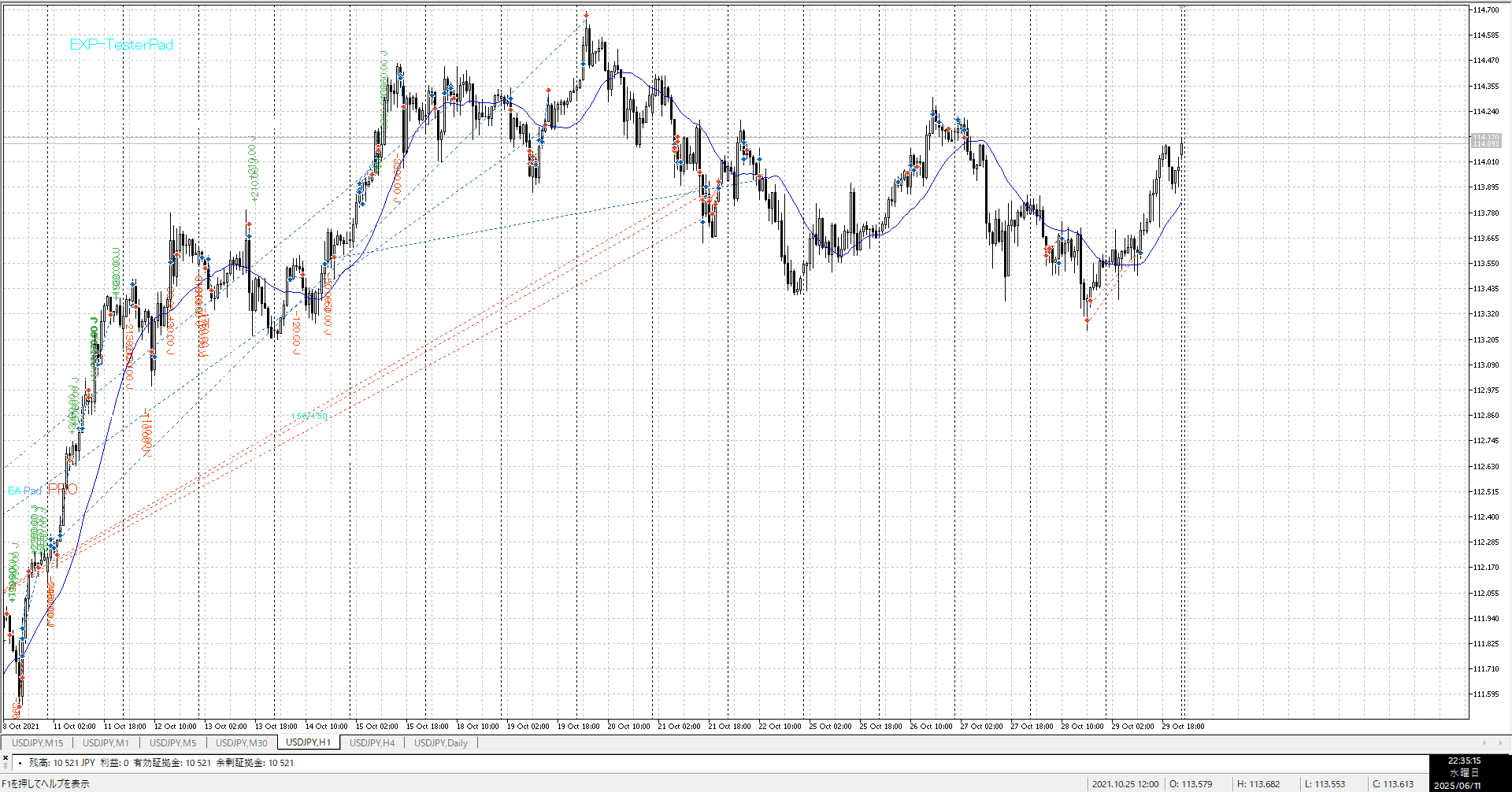Click the active USDJPY,H1 chart tab

tap(308, 742)
